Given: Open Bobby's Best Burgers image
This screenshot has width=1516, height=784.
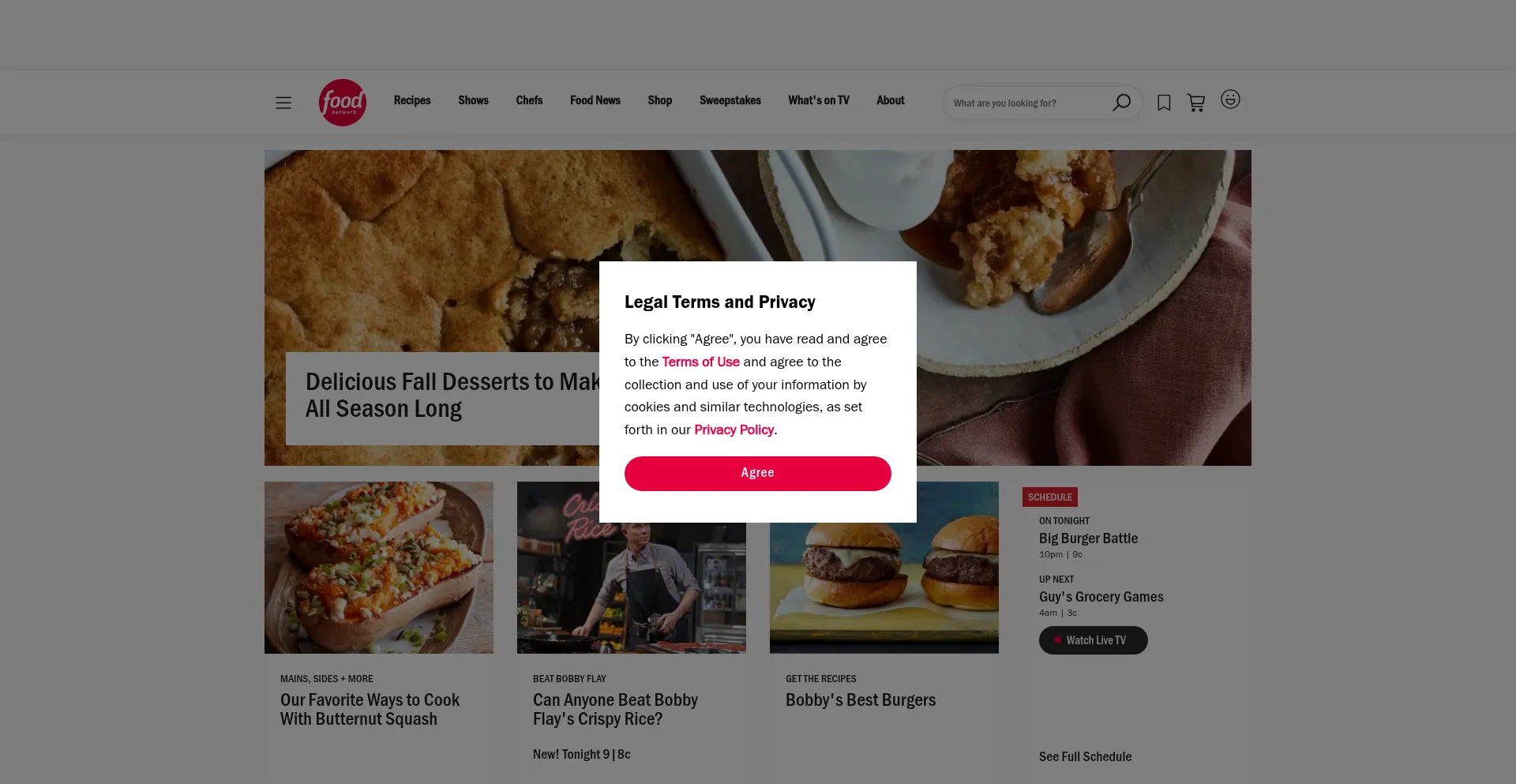Looking at the screenshot, I should click(x=884, y=568).
